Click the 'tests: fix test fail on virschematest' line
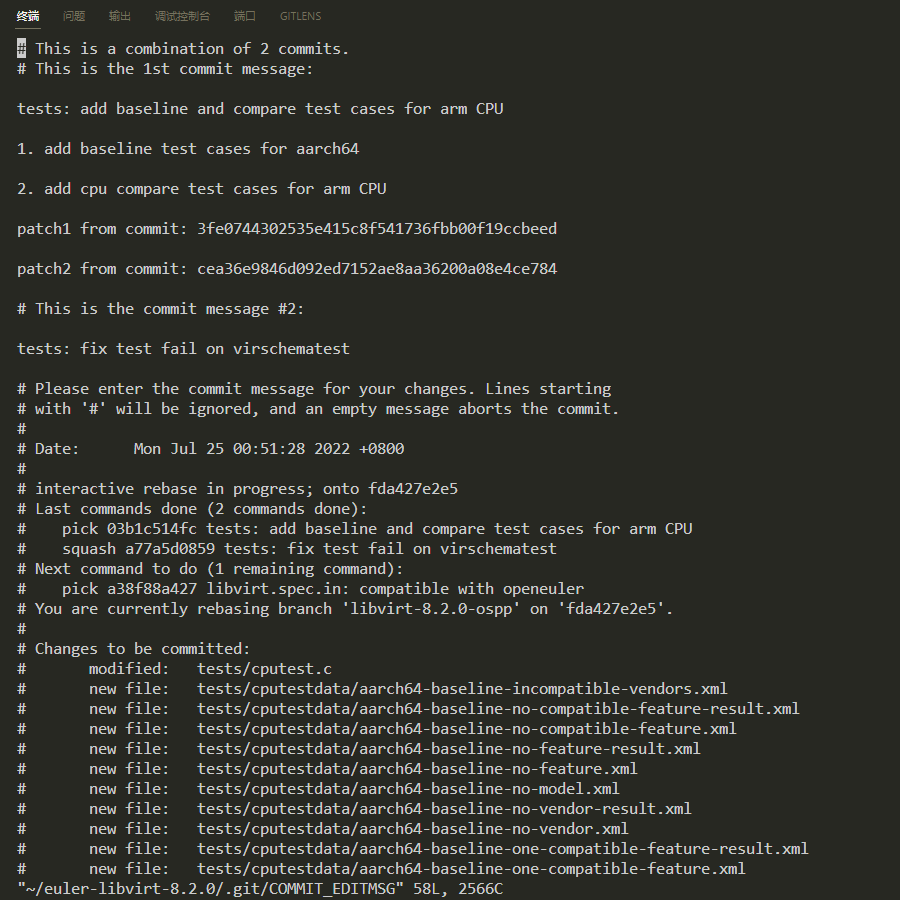Viewport: 900px width, 900px height. (x=183, y=349)
